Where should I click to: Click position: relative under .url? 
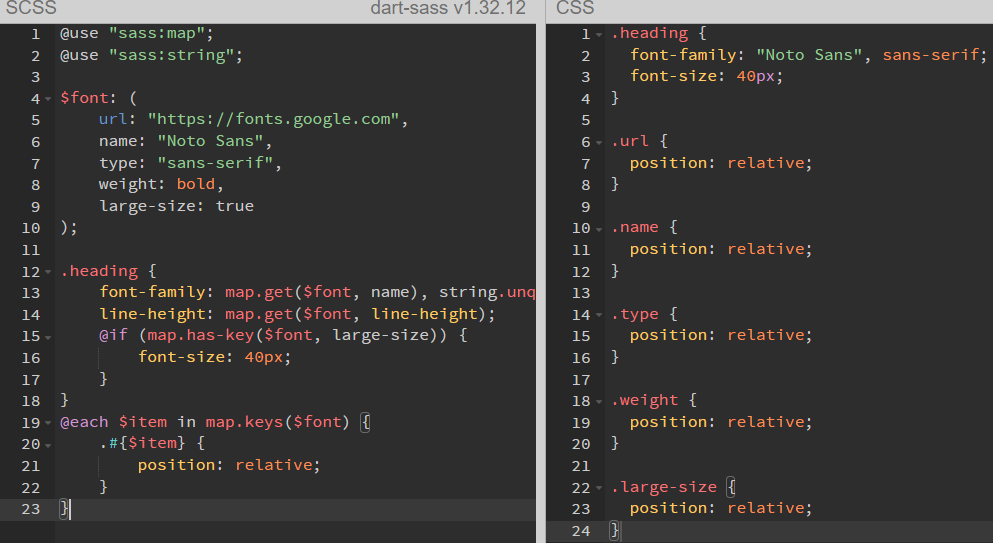[x=721, y=163]
